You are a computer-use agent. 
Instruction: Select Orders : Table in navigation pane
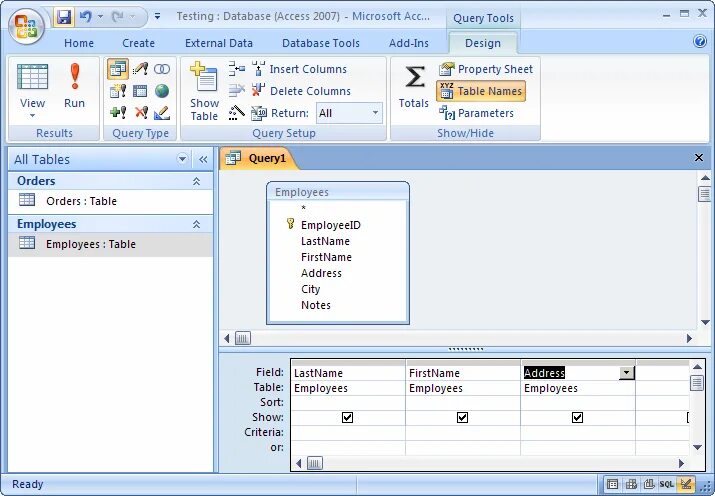pyautogui.click(x=110, y=201)
